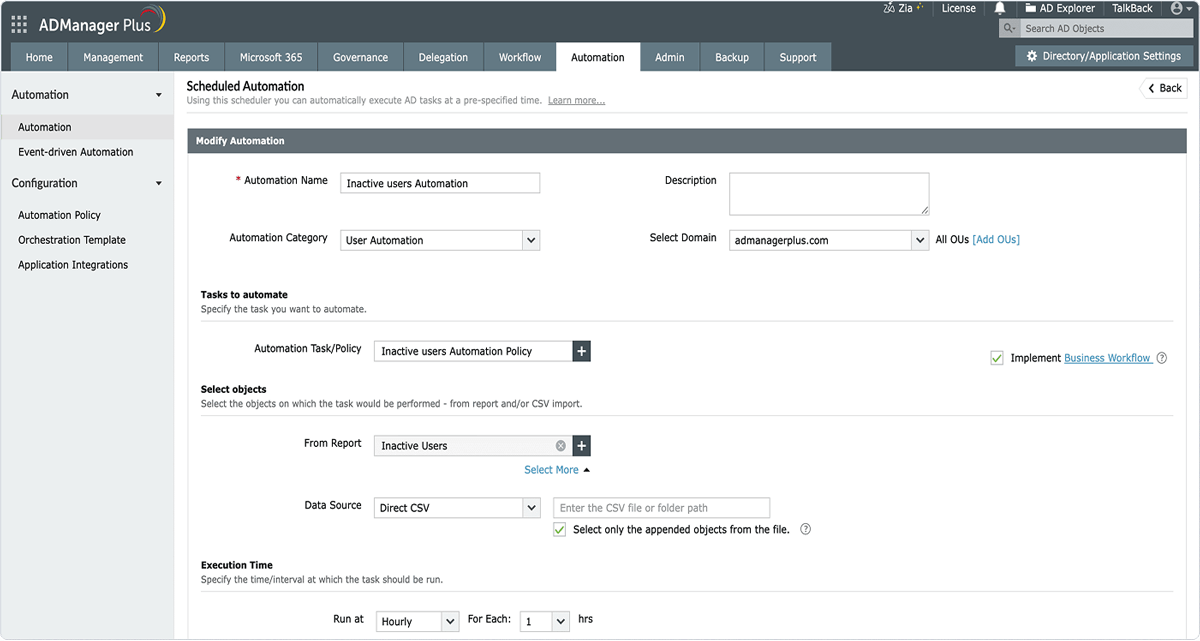Click the Search AD Objects field
Image resolution: width=1200 pixels, height=641 pixels.
[x=1107, y=28]
